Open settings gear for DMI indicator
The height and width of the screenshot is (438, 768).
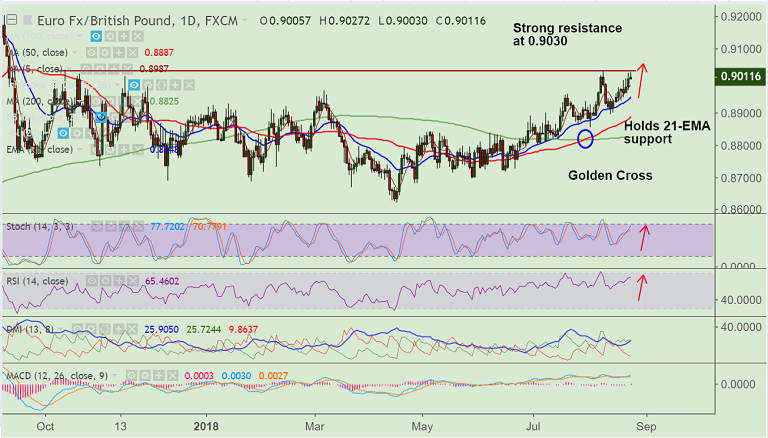click(x=91, y=329)
